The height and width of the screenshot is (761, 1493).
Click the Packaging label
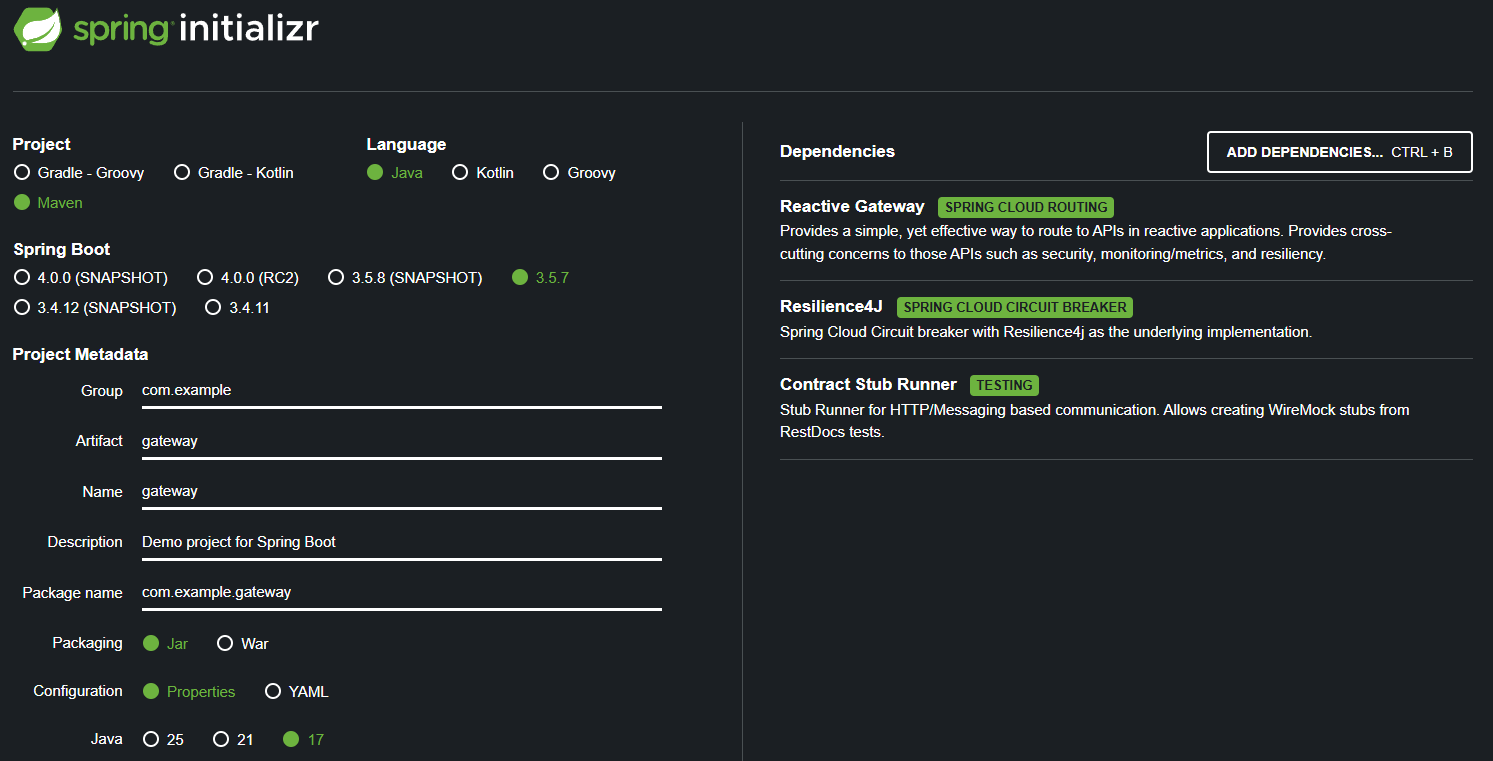[x=88, y=644]
